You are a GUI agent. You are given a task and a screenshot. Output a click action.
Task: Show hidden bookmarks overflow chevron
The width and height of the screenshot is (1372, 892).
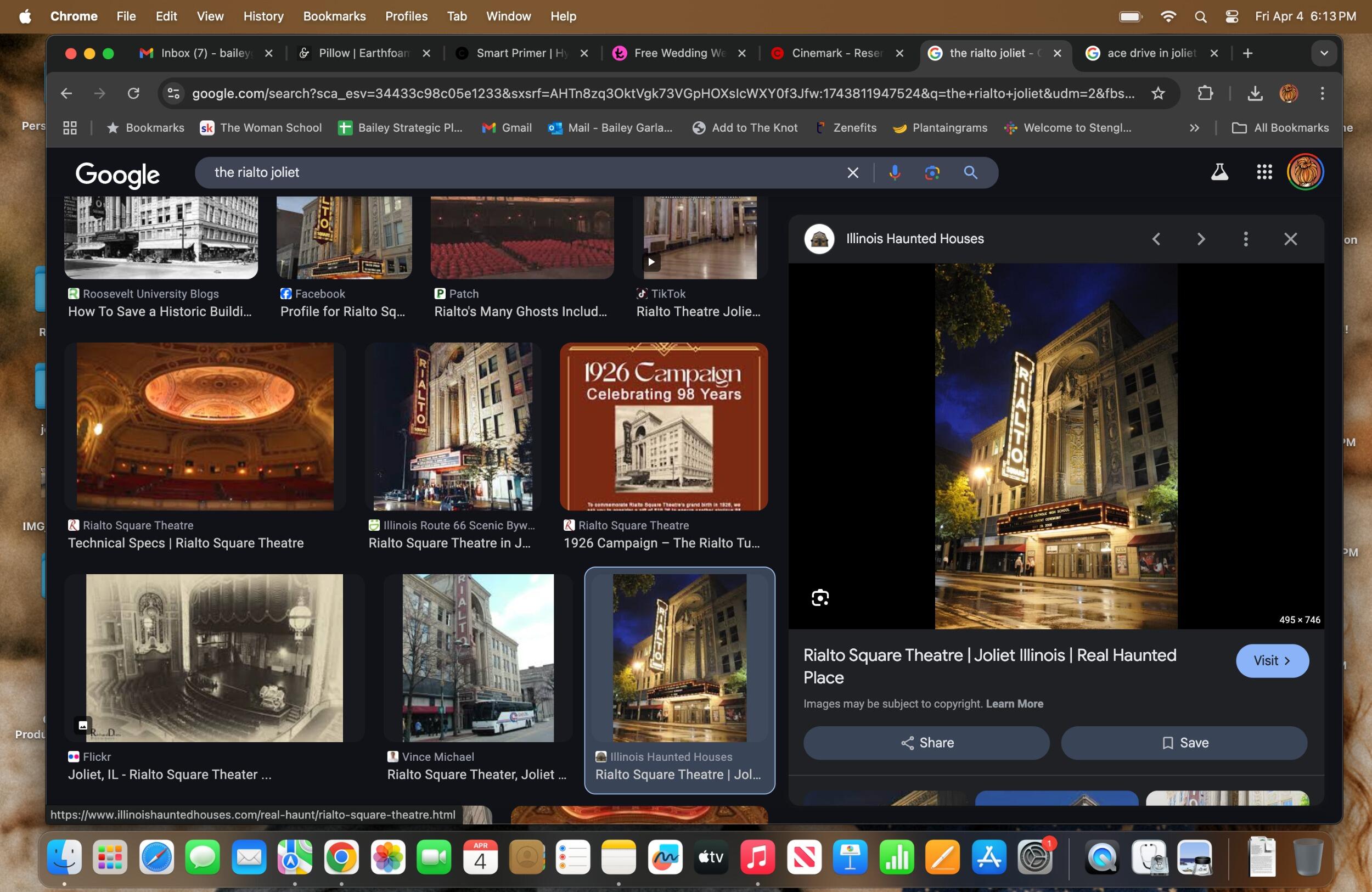click(x=1194, y=128)
